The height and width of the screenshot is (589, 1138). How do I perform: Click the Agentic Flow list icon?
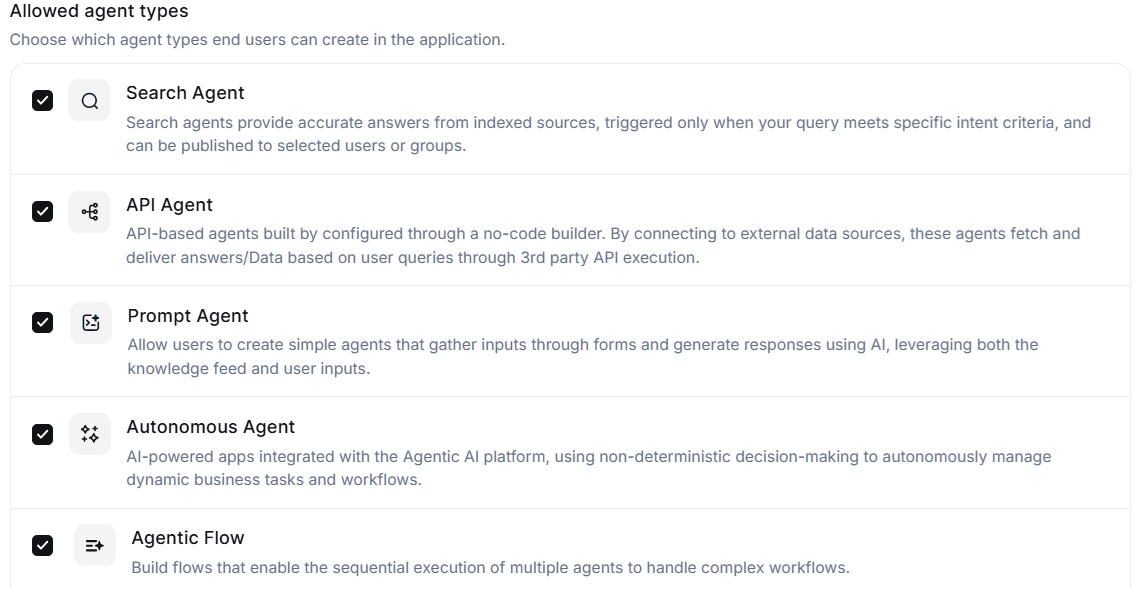(x=94, y=545)
